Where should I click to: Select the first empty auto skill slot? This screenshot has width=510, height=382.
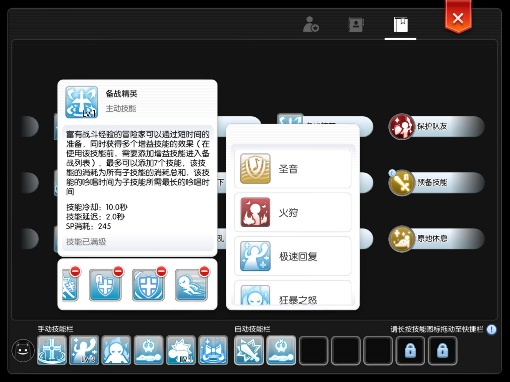pos(313,350)
